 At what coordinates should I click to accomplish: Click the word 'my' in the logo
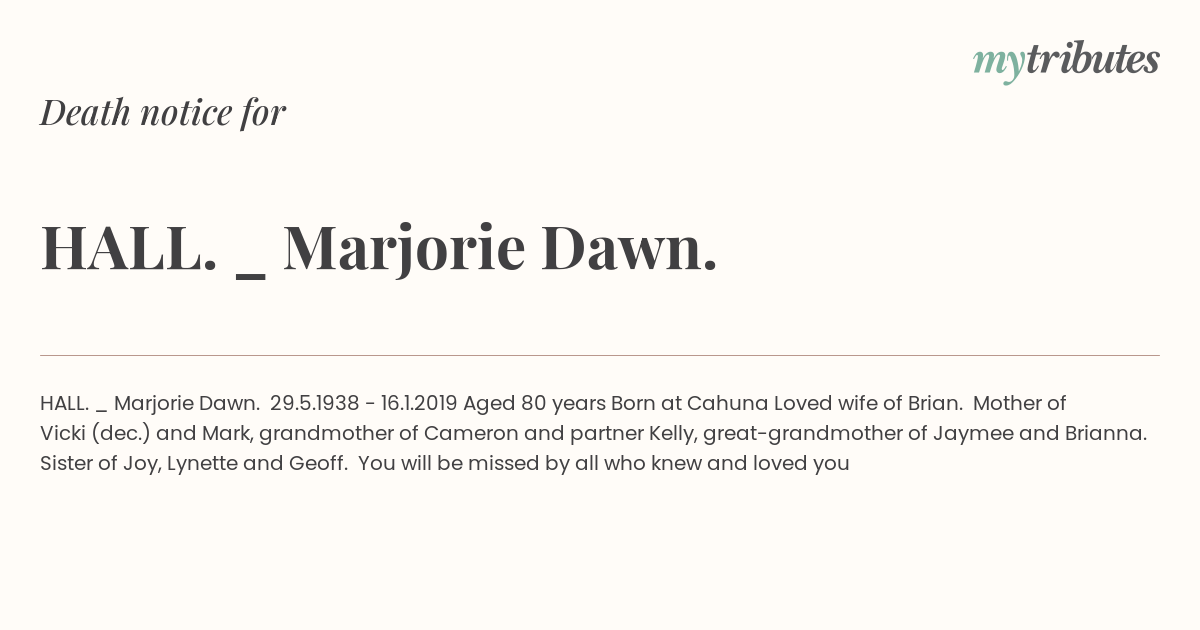pyautogui.click(x=998, y=63)
